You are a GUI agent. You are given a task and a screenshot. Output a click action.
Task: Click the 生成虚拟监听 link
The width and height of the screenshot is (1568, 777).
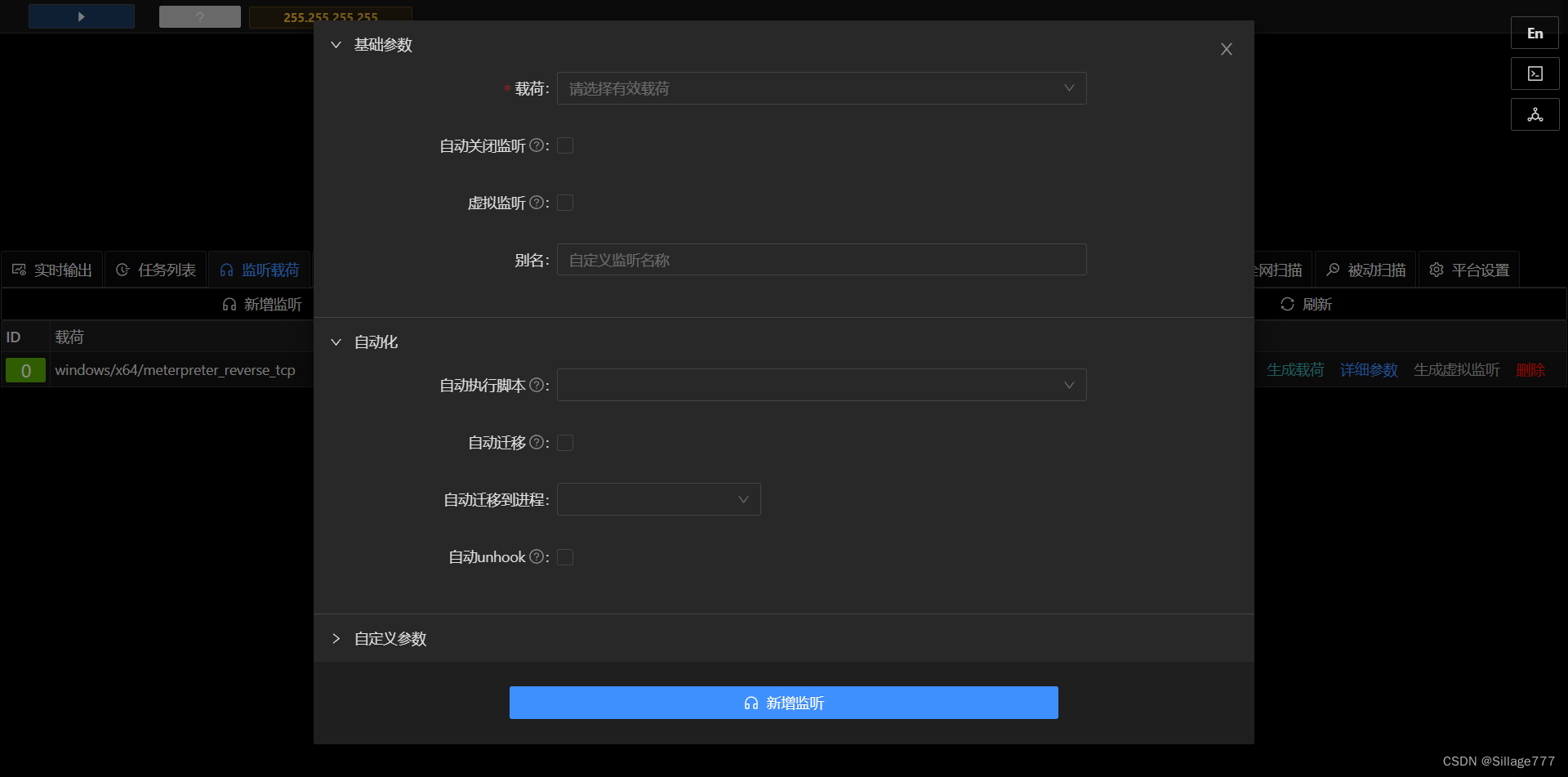coord(1457,370)
